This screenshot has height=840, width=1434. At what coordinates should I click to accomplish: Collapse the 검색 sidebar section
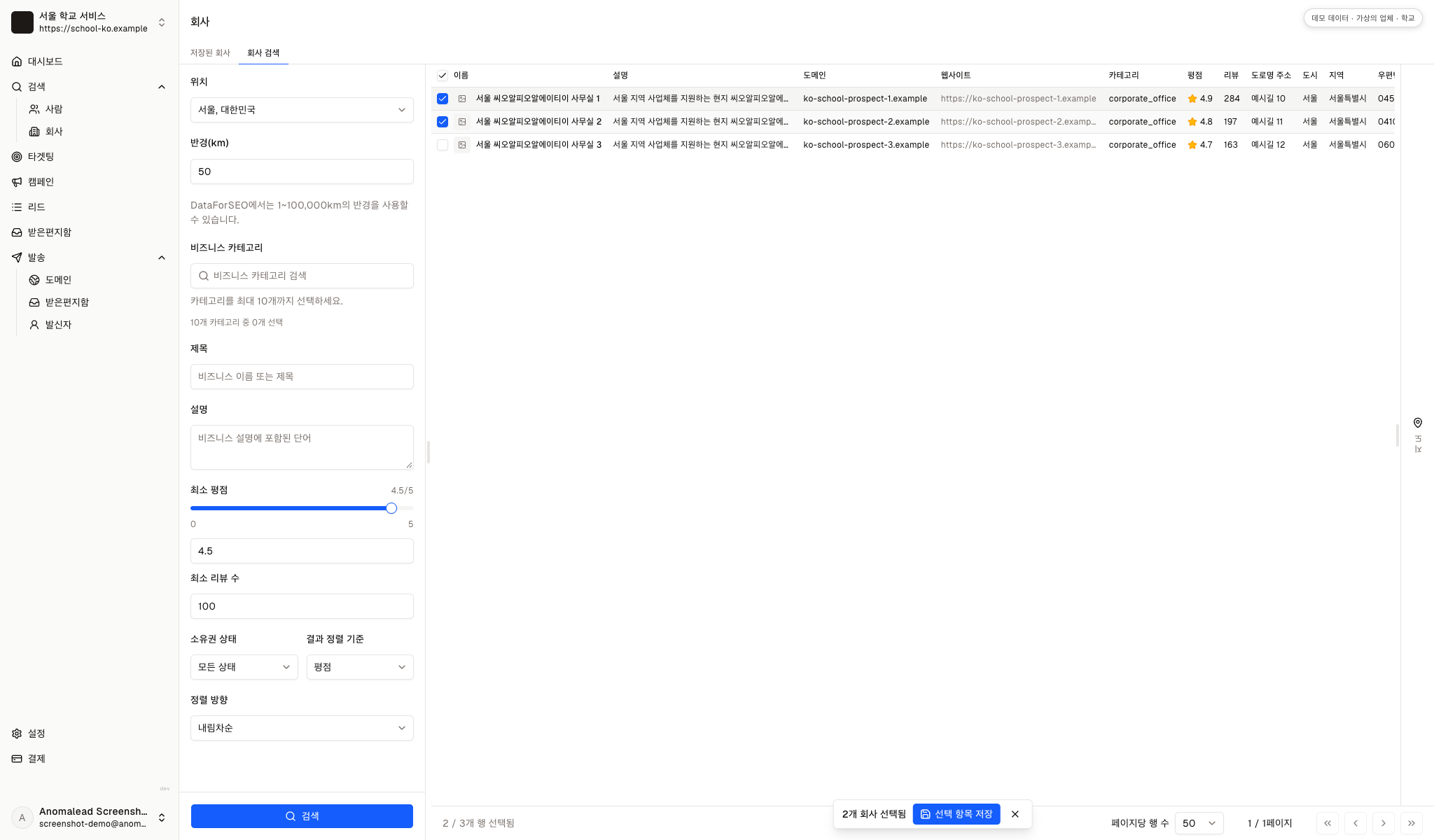(x=162, y=87)
